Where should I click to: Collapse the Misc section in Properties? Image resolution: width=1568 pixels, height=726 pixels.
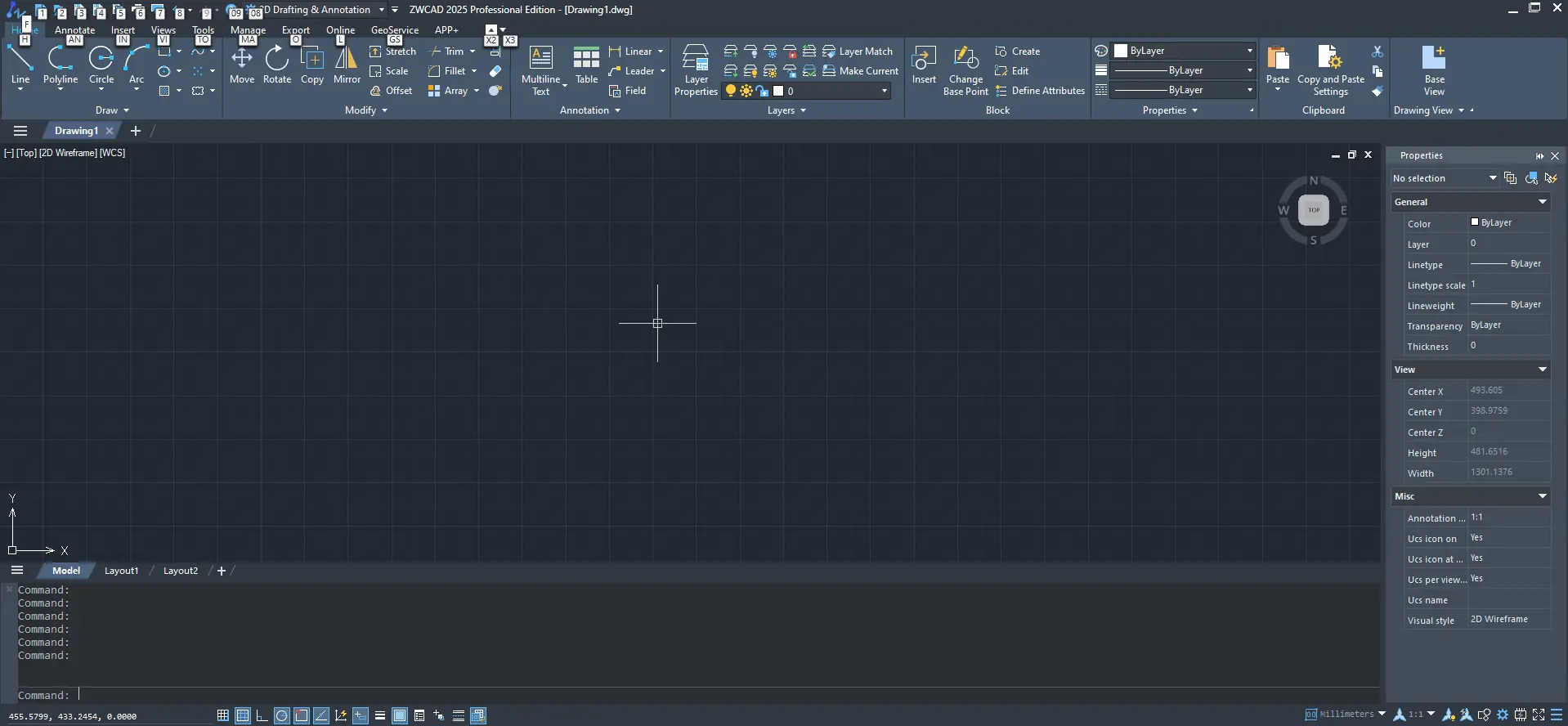coord(1543,496)
